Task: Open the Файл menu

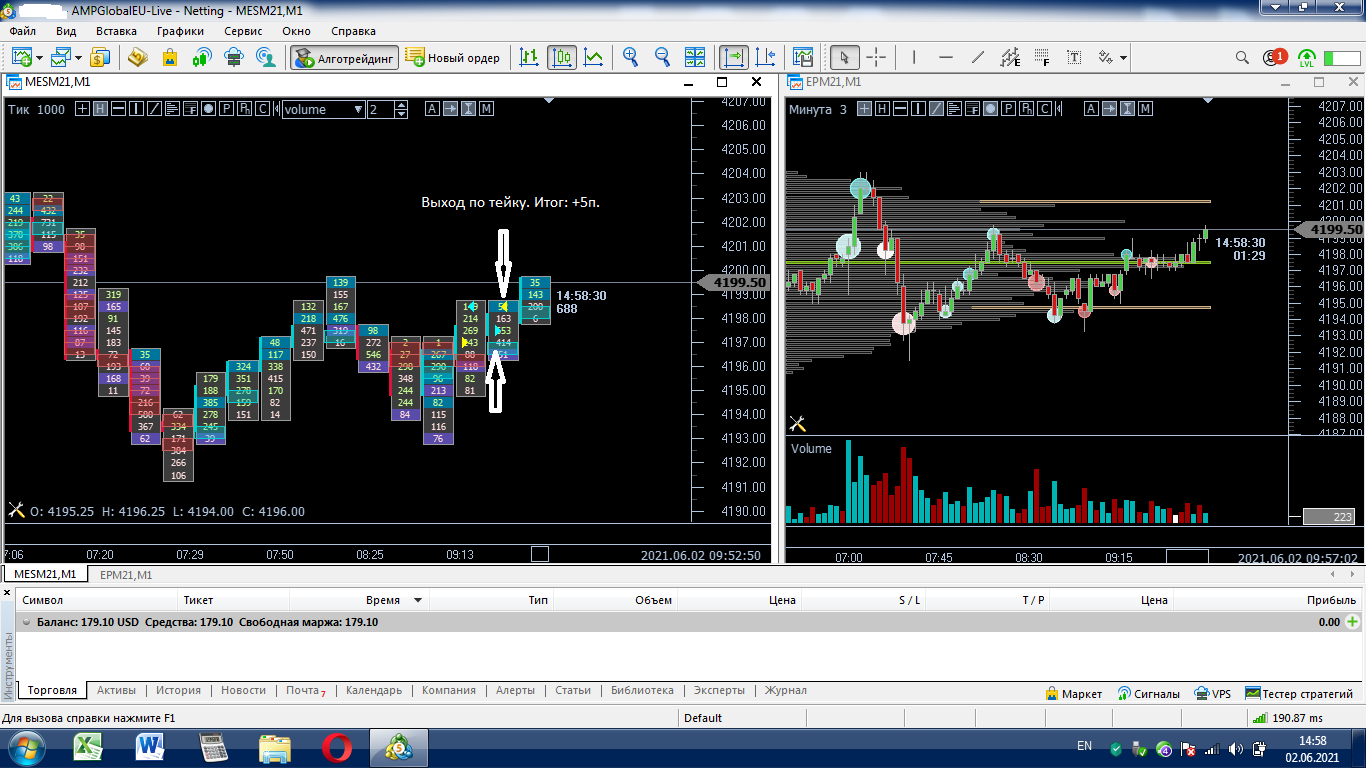Action: (x=23, y=31)
